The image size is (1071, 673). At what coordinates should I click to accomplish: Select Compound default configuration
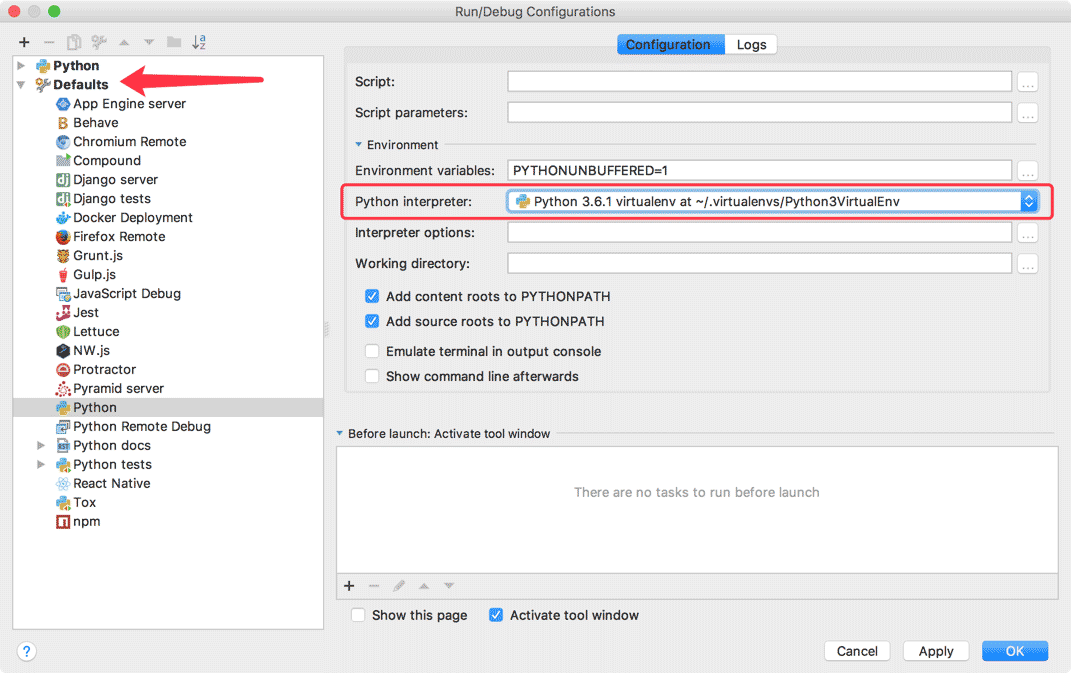click(x=107, y=161)
